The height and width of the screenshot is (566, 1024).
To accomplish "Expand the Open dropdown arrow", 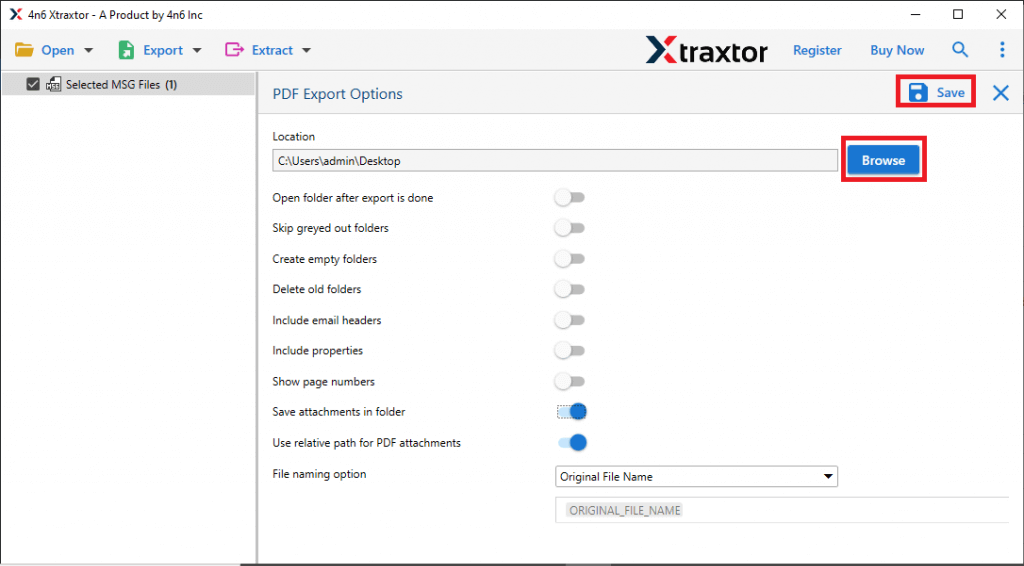I will click(89, 50).
